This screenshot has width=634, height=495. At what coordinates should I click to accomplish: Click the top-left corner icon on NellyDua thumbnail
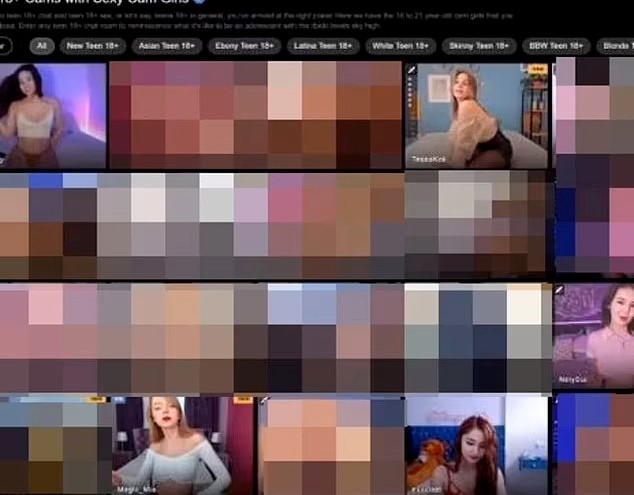pyautogui.click(x=560, y=290)
